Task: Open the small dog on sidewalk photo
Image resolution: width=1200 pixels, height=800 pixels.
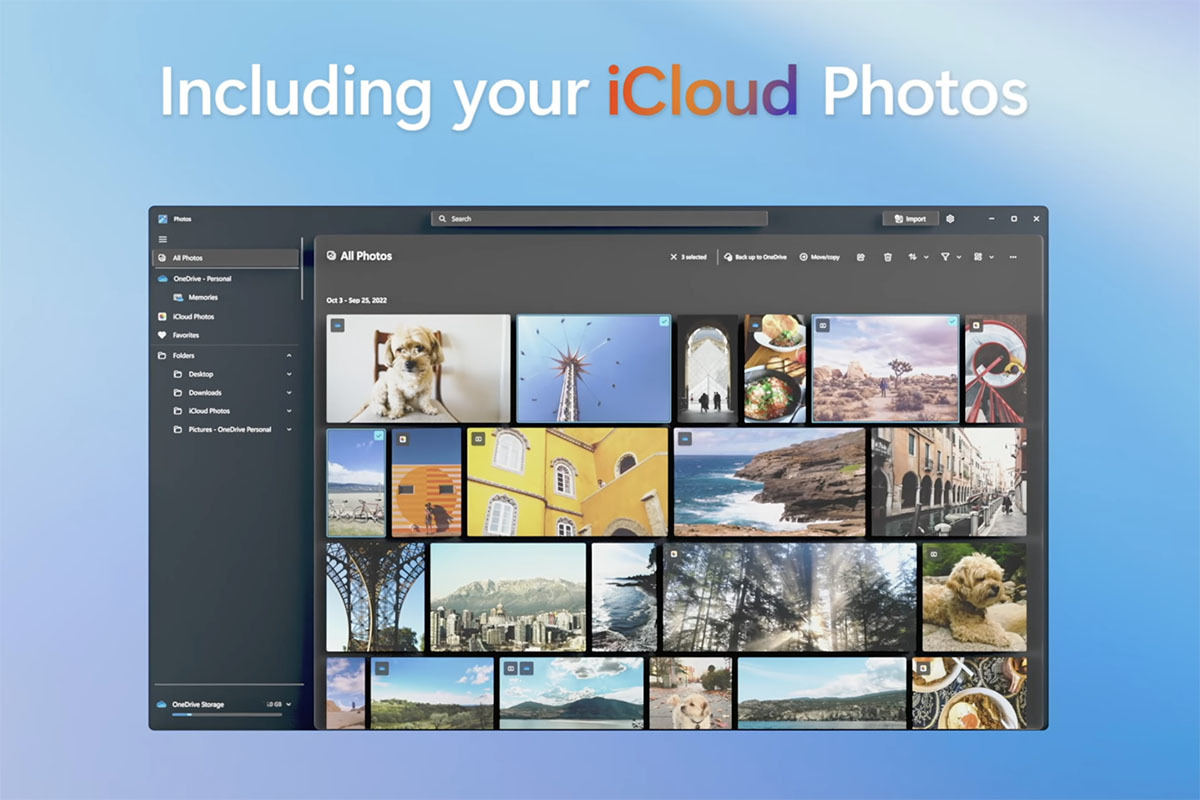Action: pos(691,693)
